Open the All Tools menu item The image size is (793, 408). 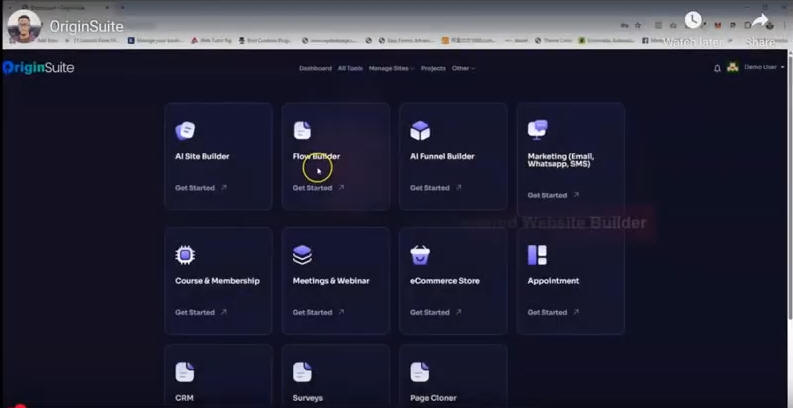pyautogui.click(x=350, y=68)
